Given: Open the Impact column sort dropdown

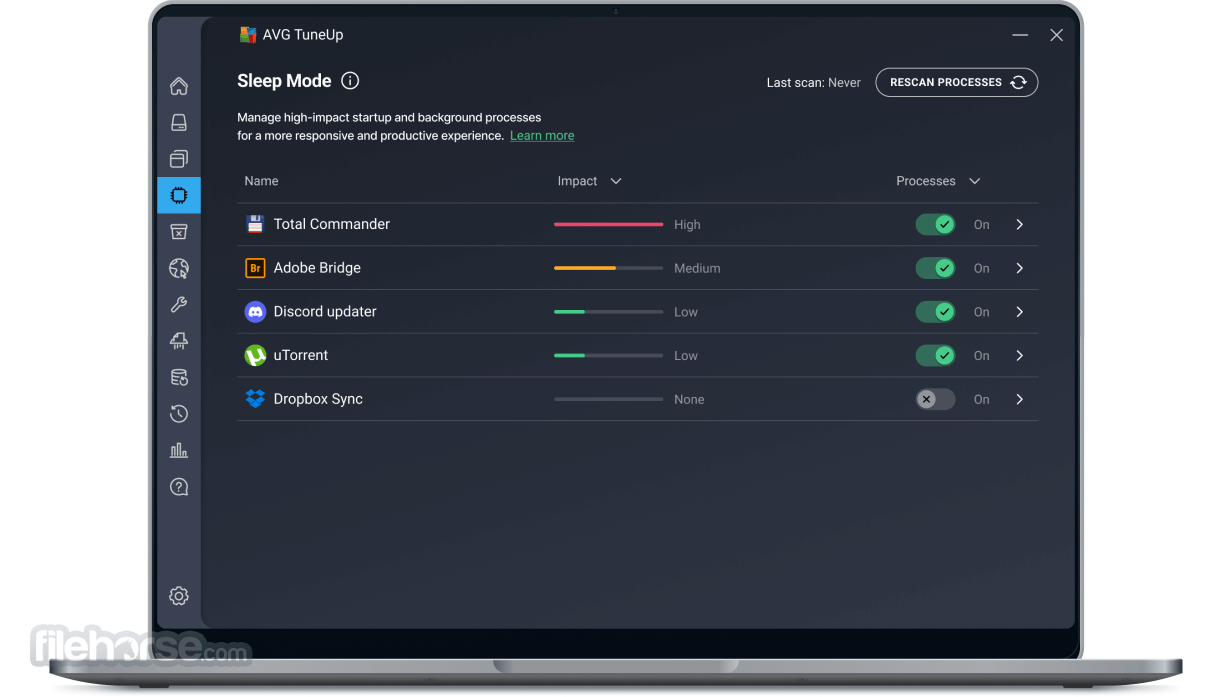Looking at the screenshot, I should [x=616, y=181].
